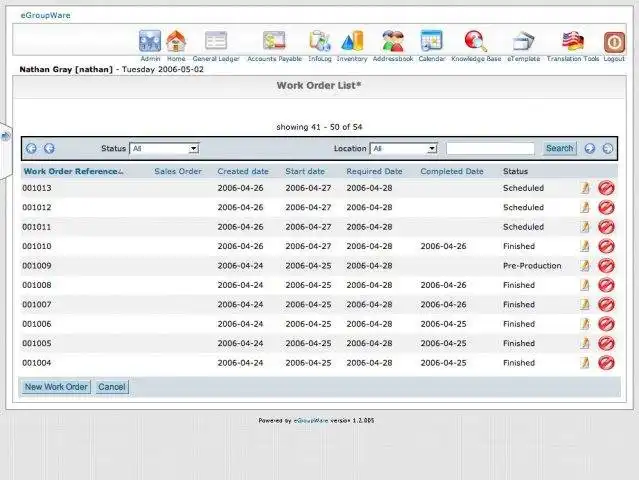Sort by Work Order Reference column

73,172
